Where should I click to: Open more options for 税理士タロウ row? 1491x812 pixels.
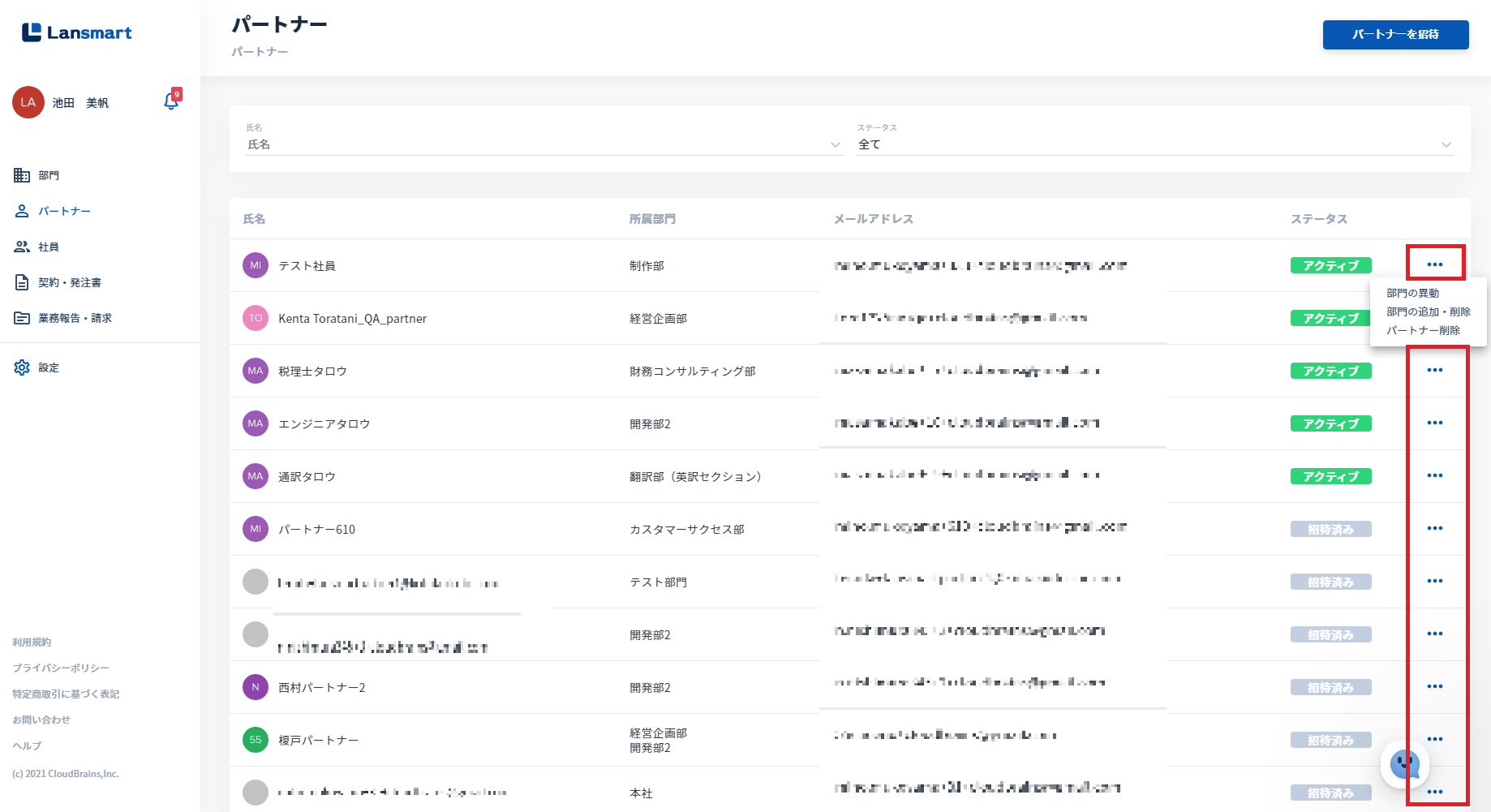tap(1435, 370)
